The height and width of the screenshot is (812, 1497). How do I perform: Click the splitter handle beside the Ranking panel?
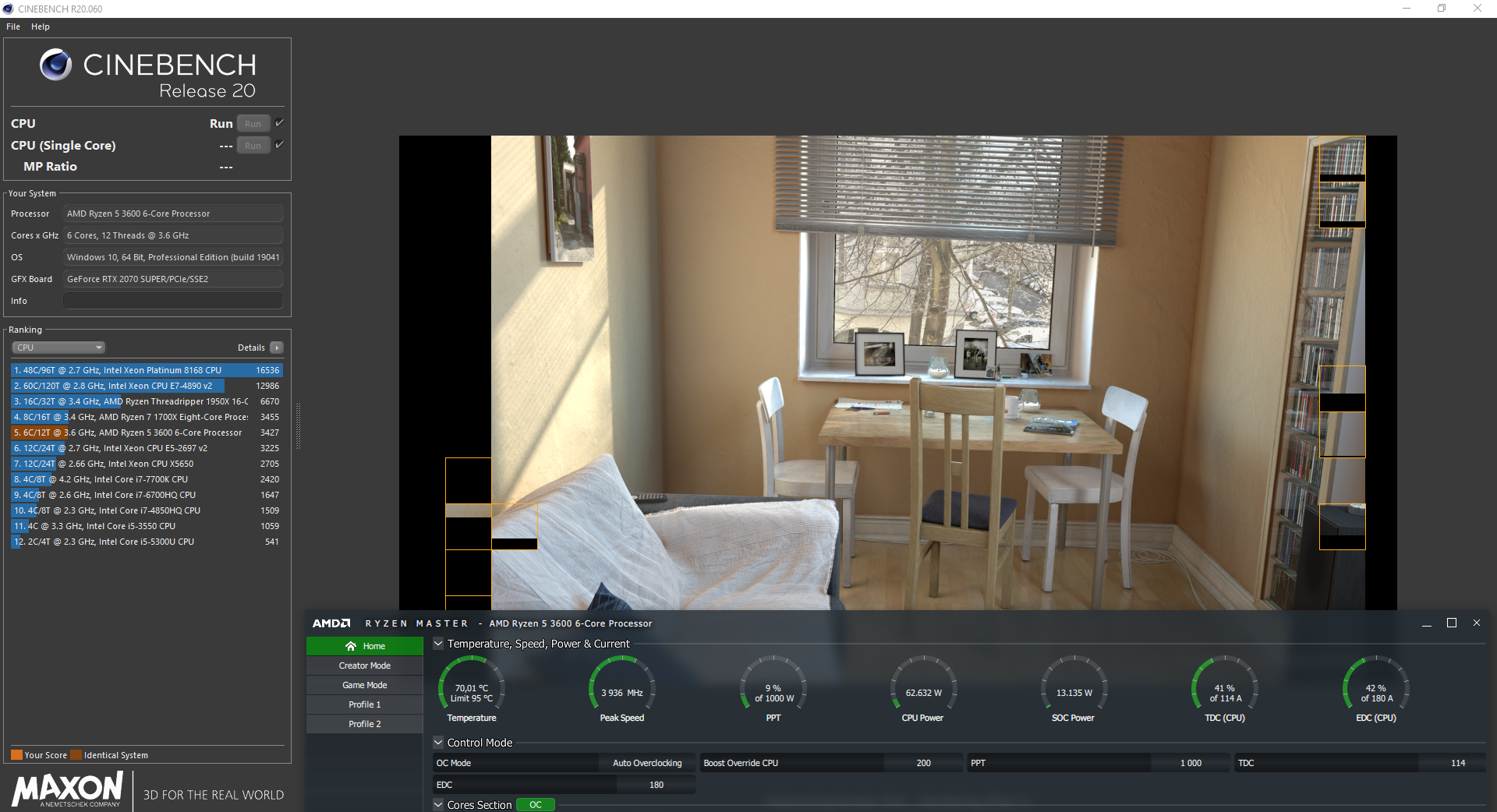pos(298,425)
